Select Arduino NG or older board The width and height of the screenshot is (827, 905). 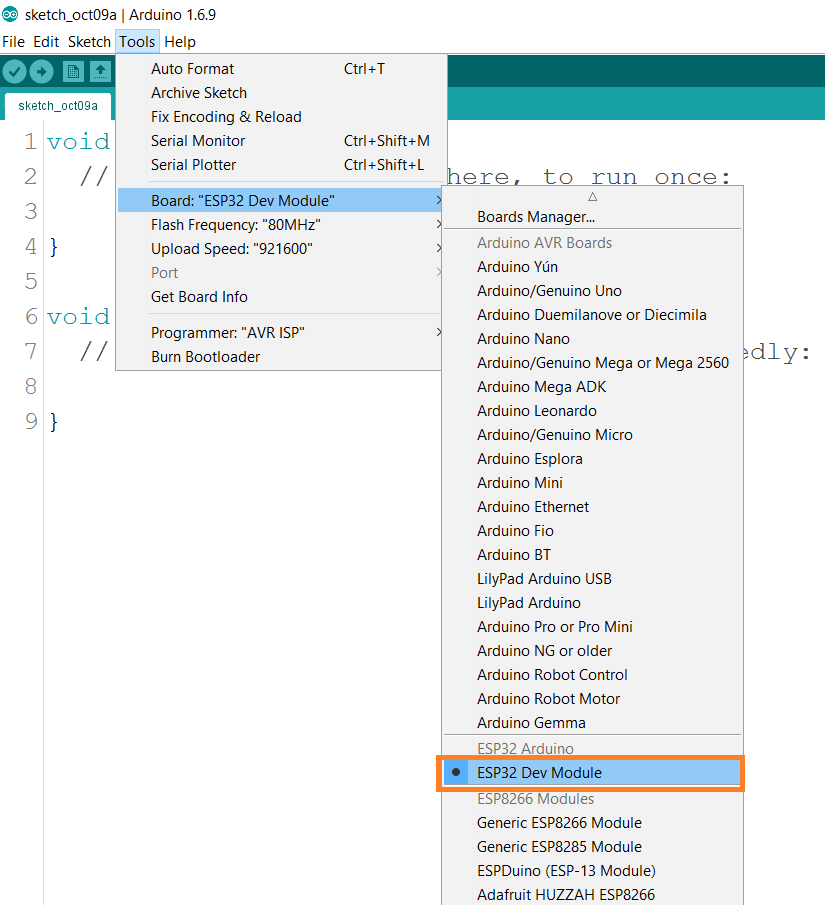[x=593, y=651]
